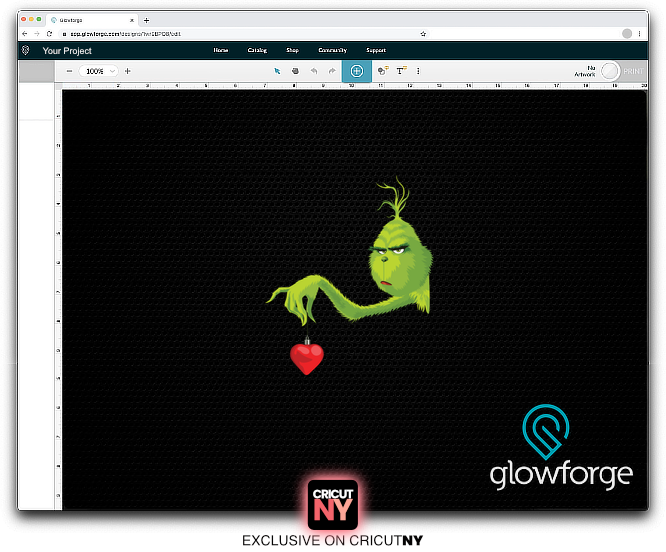666x552 pixels.
Task: Open the Support menu item
Action: 376,50
